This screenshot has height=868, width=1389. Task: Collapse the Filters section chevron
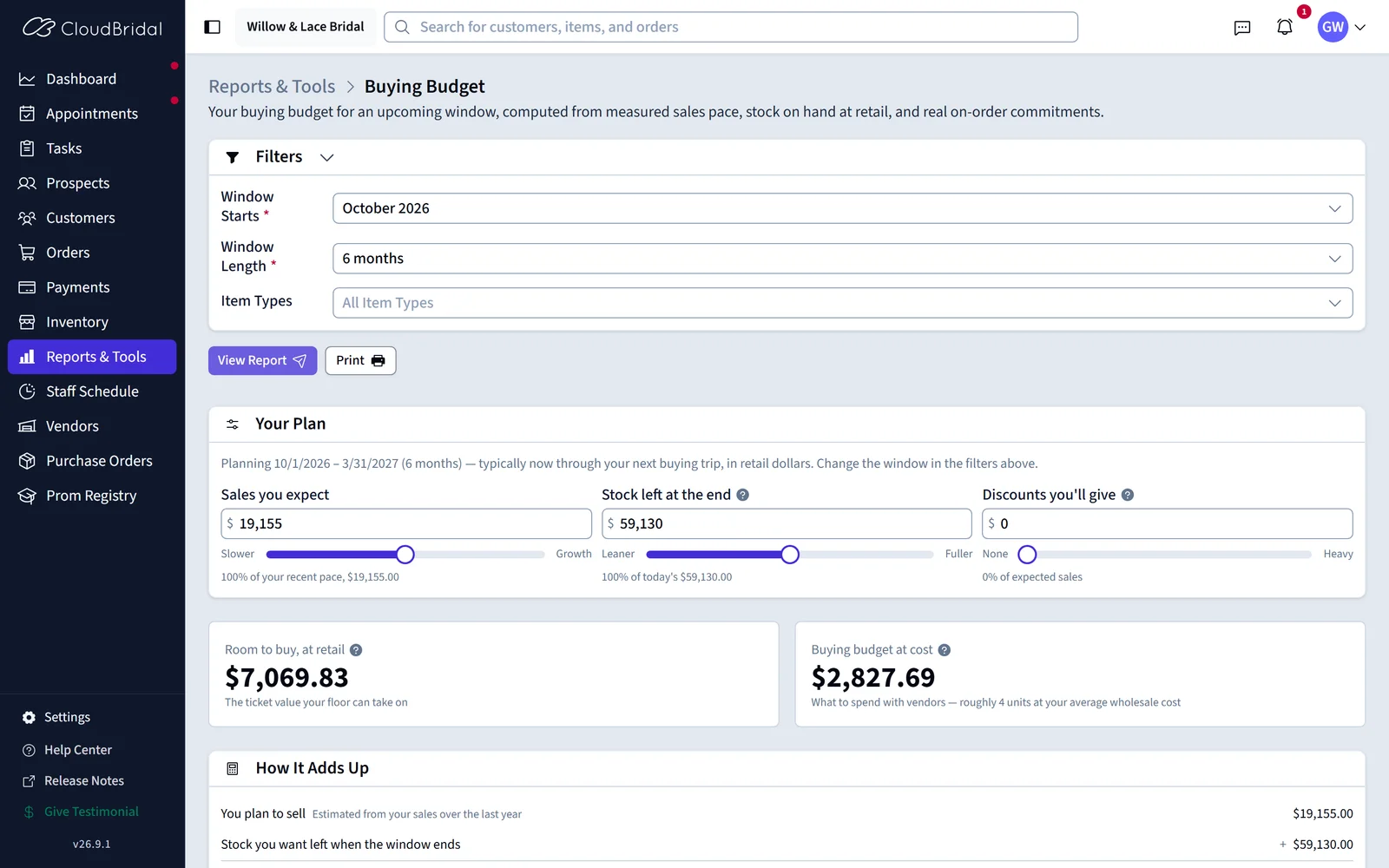pyautogui.click(x=326, y=157)
